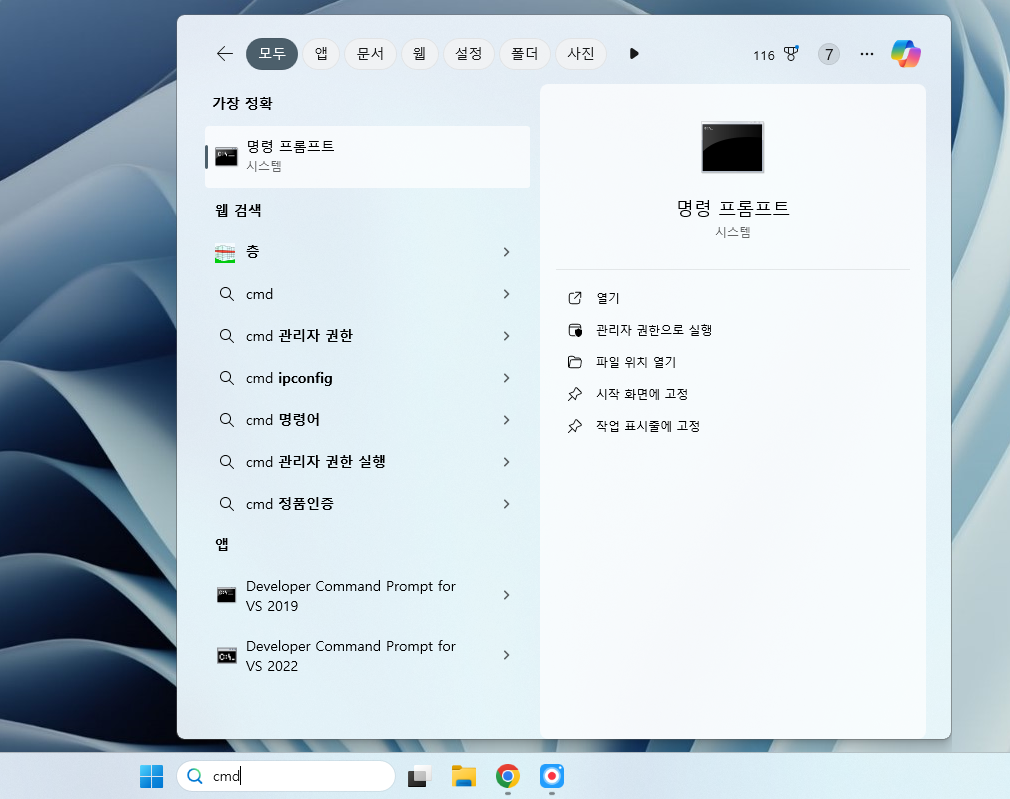Select the cmd ipconfig suggestion
This screenshot has width=1010, height=799.
367,378
